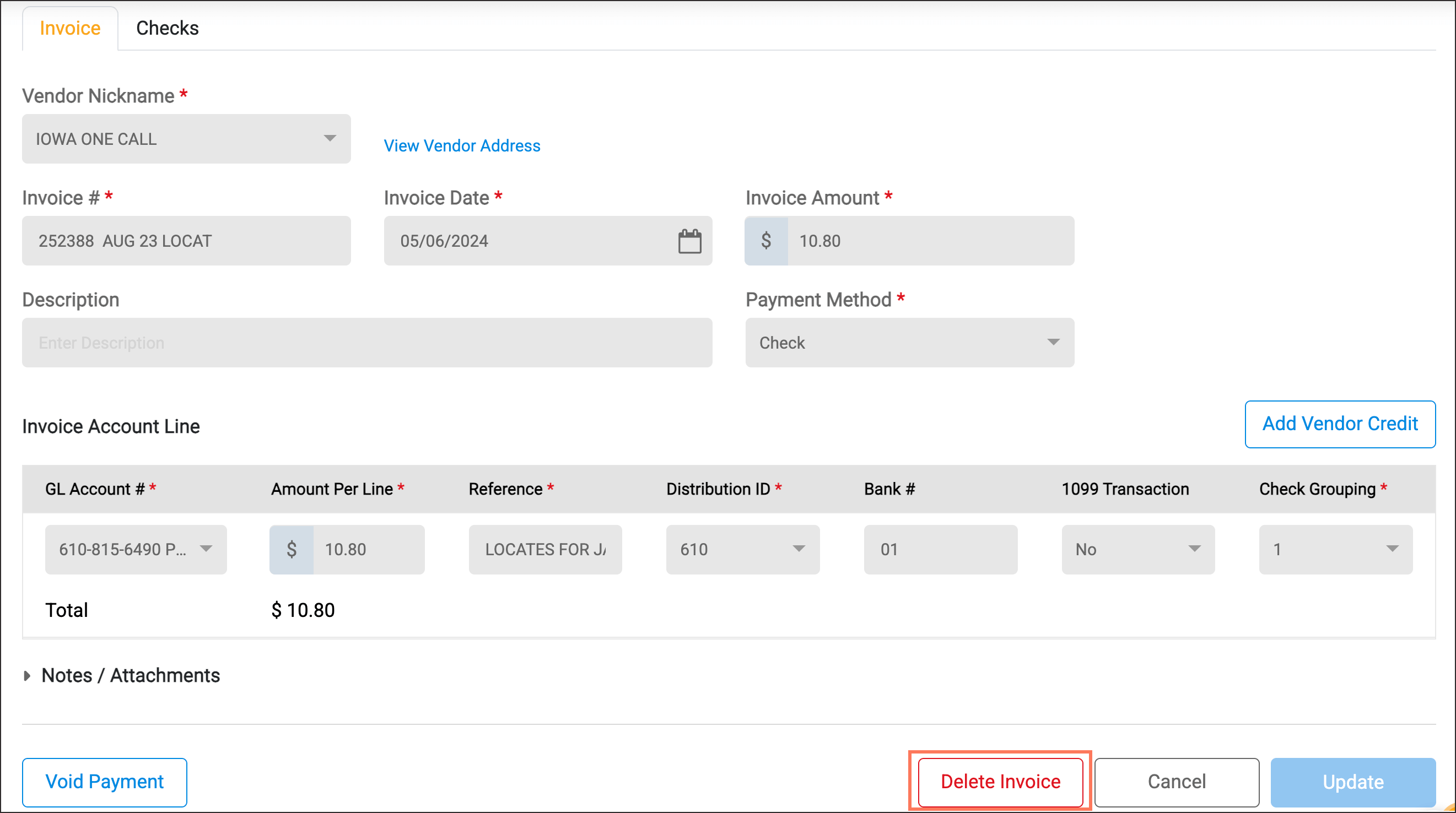The height and width of the screenshot is (813, 1456).
Task: Expand the Notes / Attachments section
Action: (x=121, y=675)
